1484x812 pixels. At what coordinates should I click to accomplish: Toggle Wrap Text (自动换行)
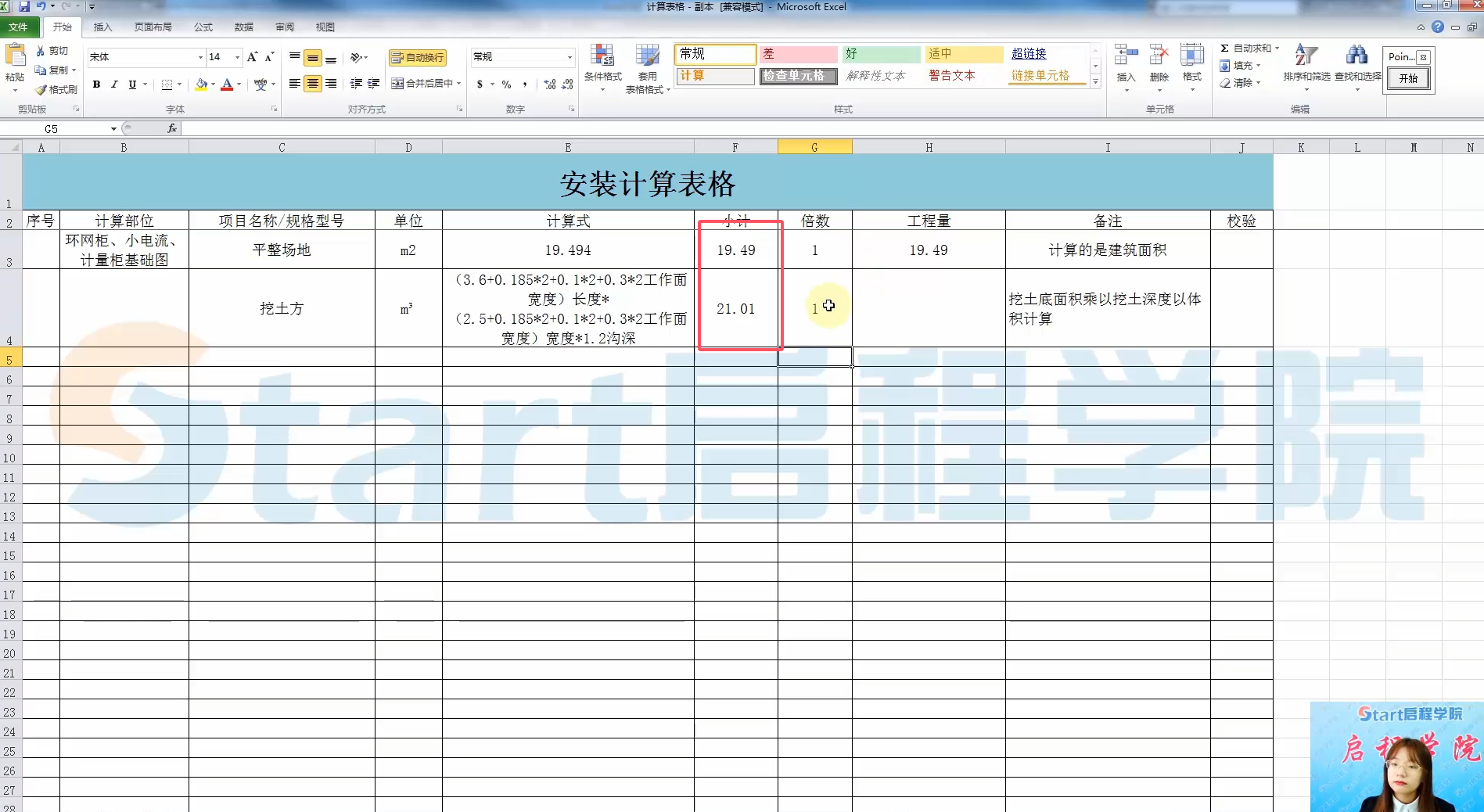click(418, 58)
